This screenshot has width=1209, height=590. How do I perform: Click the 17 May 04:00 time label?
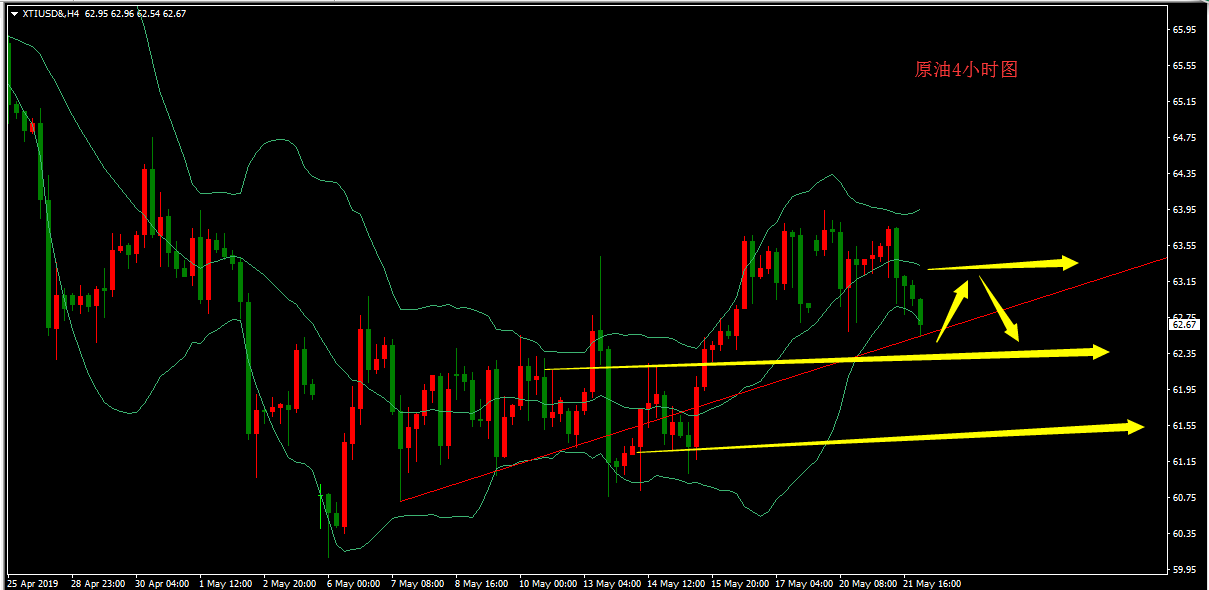click(x=804, y=583)
